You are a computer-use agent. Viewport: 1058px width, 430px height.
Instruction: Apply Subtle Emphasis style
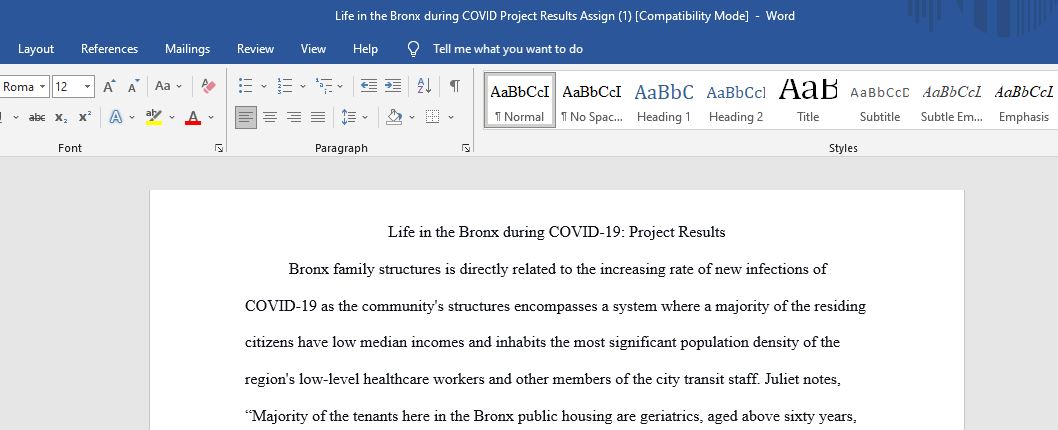click(951, 100)
